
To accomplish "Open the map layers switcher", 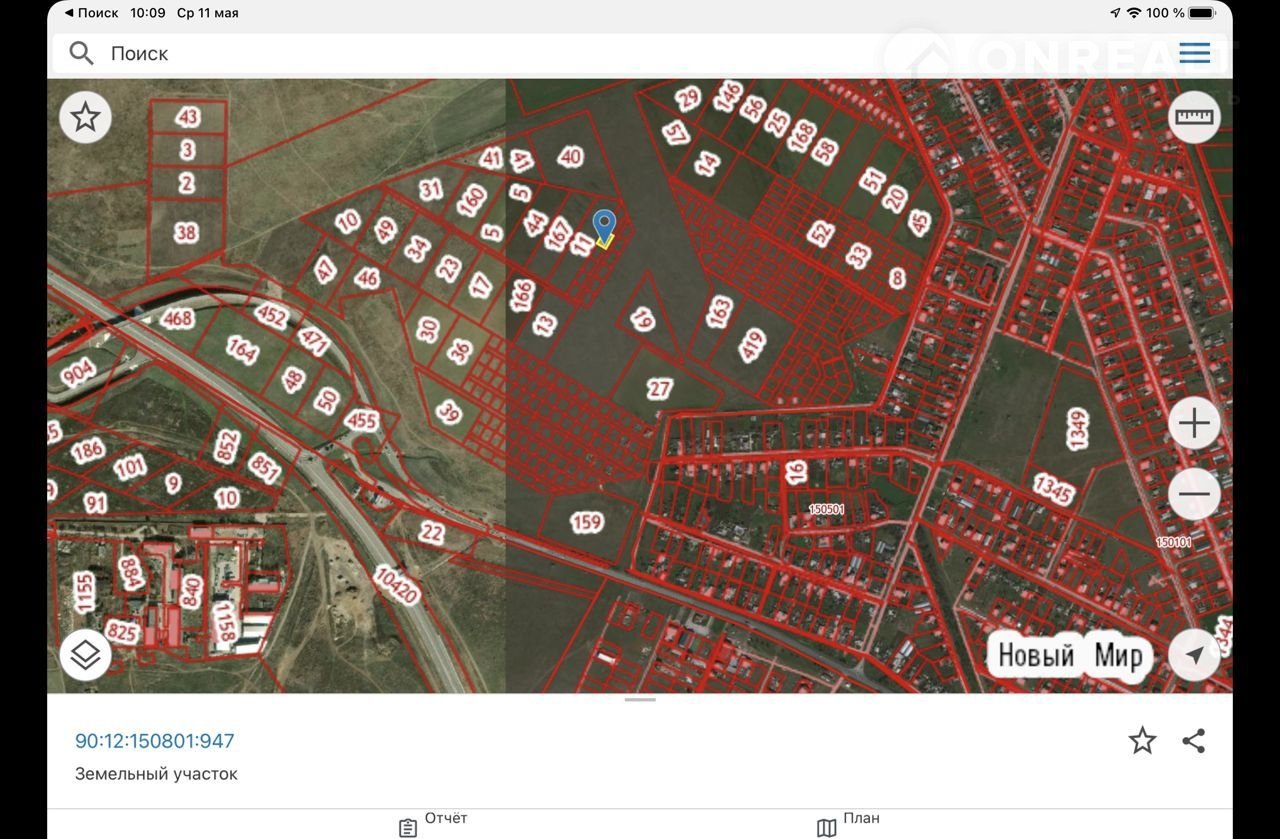I will coord(86,655).
